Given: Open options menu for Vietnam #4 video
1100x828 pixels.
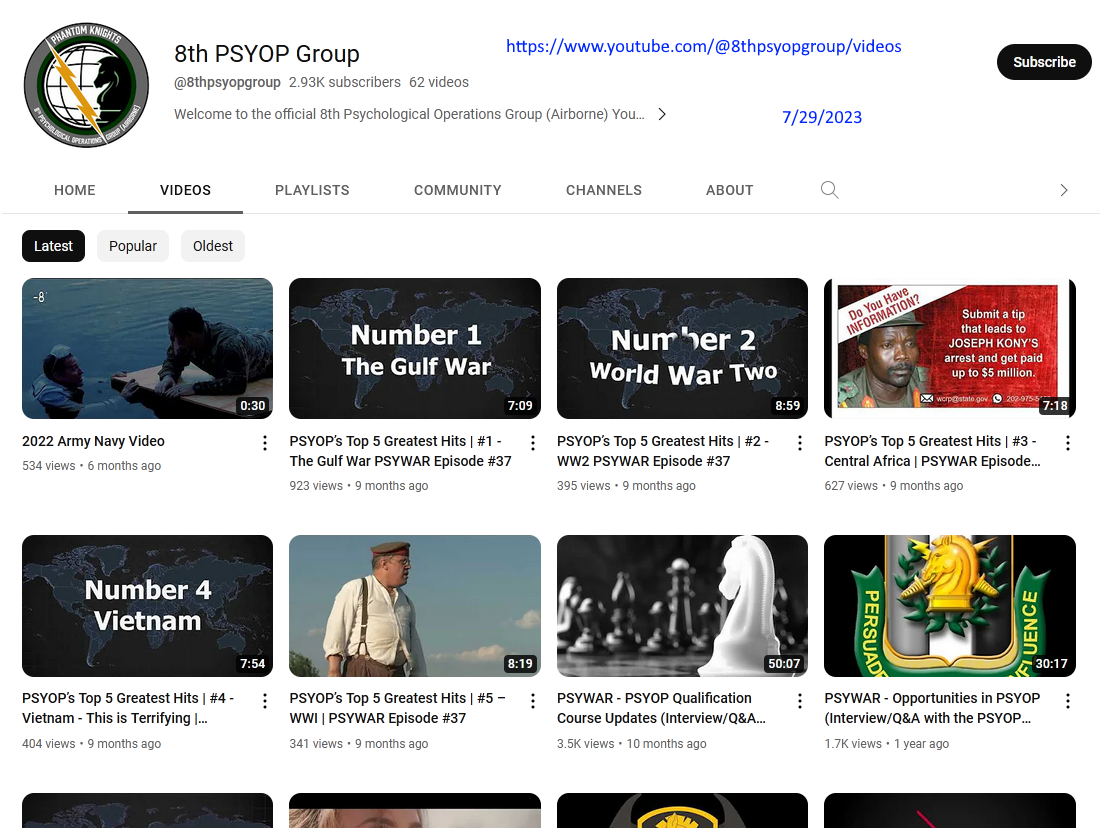Looking at the screenshot, I should (264, 700).
